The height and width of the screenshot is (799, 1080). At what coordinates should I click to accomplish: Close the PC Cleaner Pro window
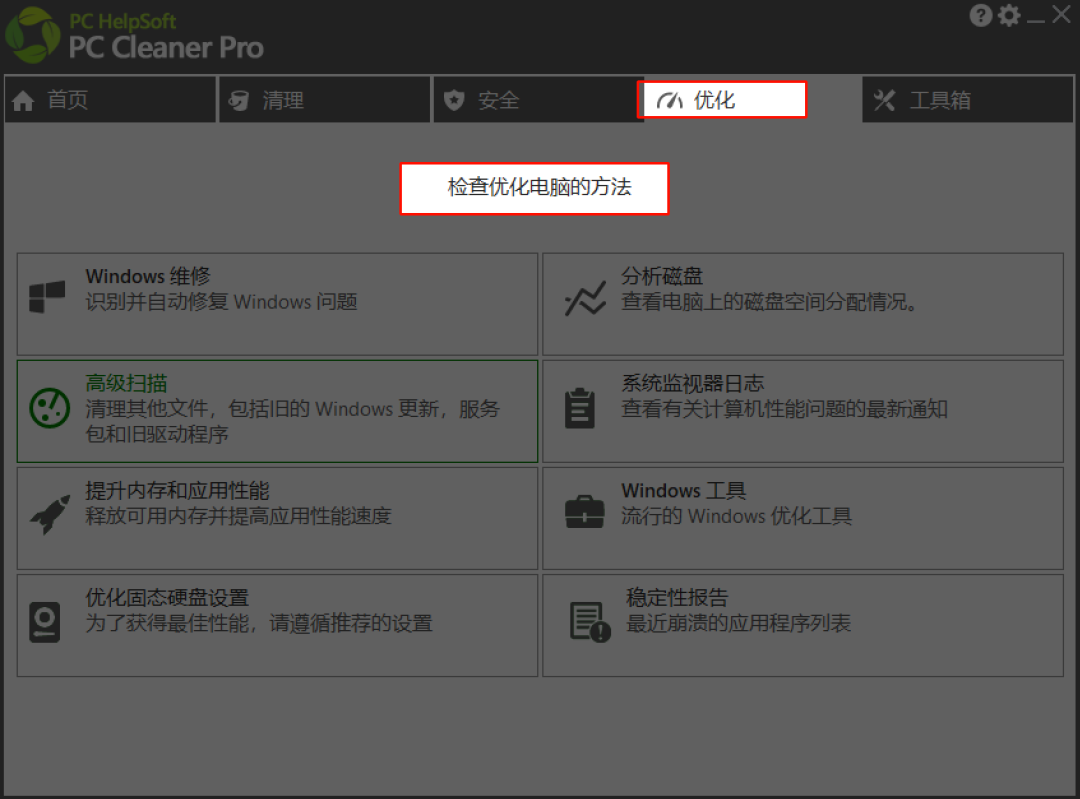(1061, 14)
